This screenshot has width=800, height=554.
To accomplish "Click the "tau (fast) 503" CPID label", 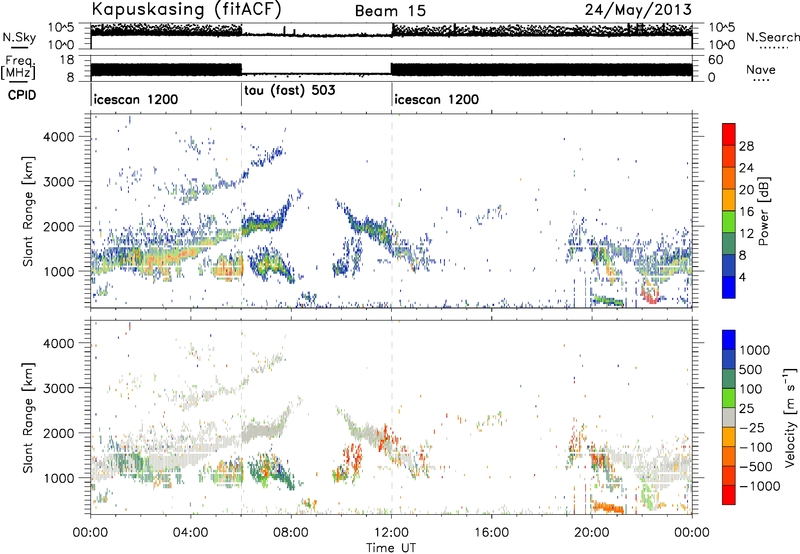I will tap(290, 90).
